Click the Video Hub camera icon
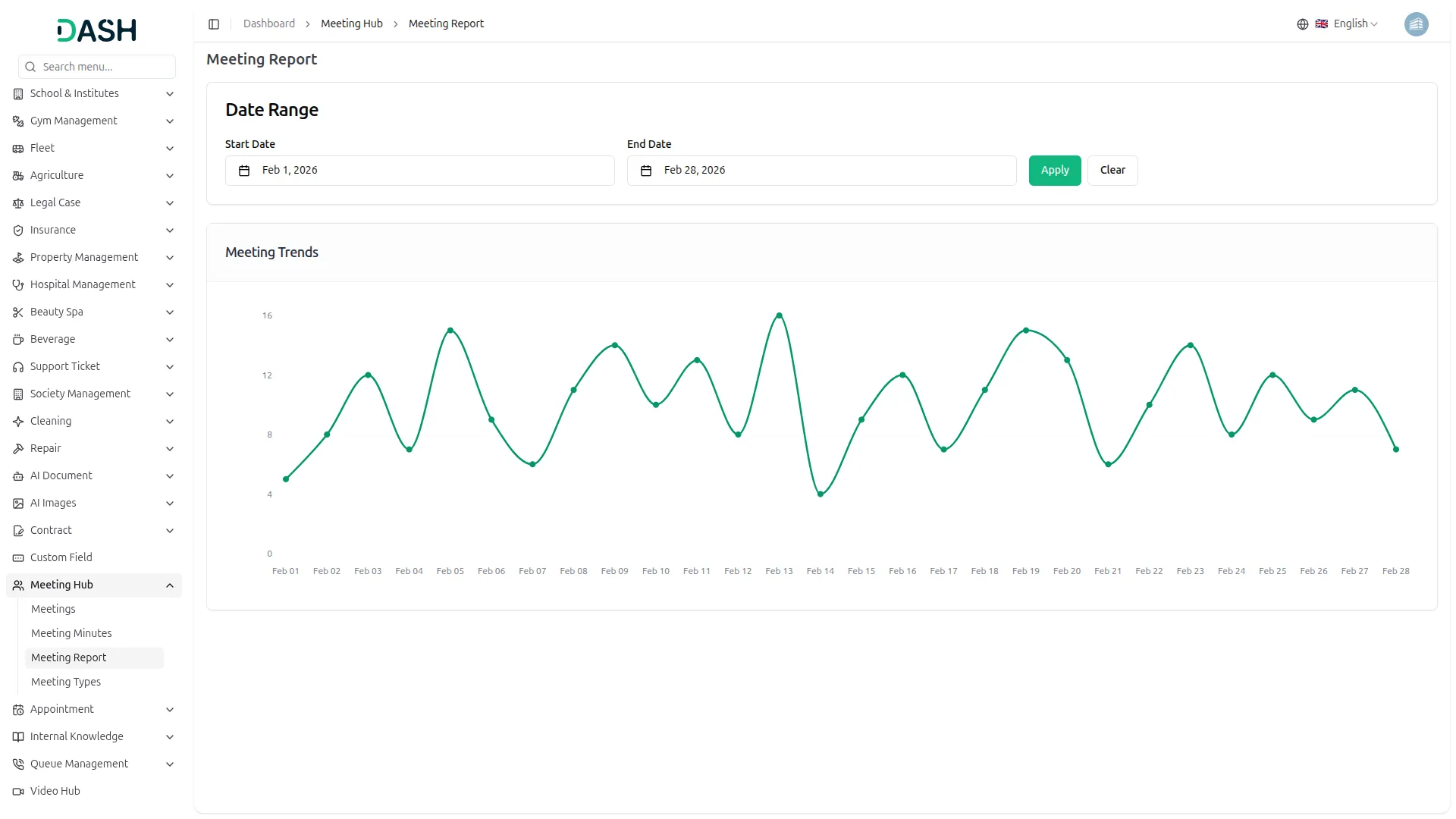Viewport: 1456px width, 819px height. pos(18,791)
